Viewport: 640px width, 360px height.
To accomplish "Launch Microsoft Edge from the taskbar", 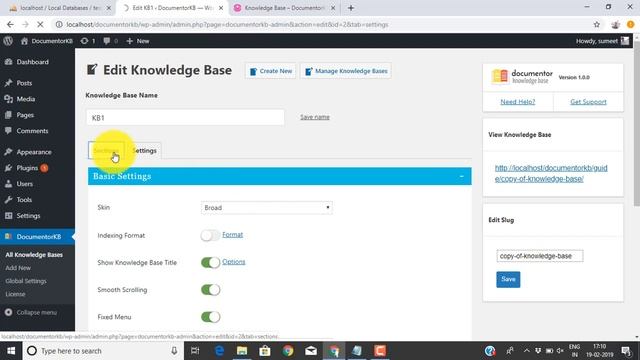I will pos(219,351).
